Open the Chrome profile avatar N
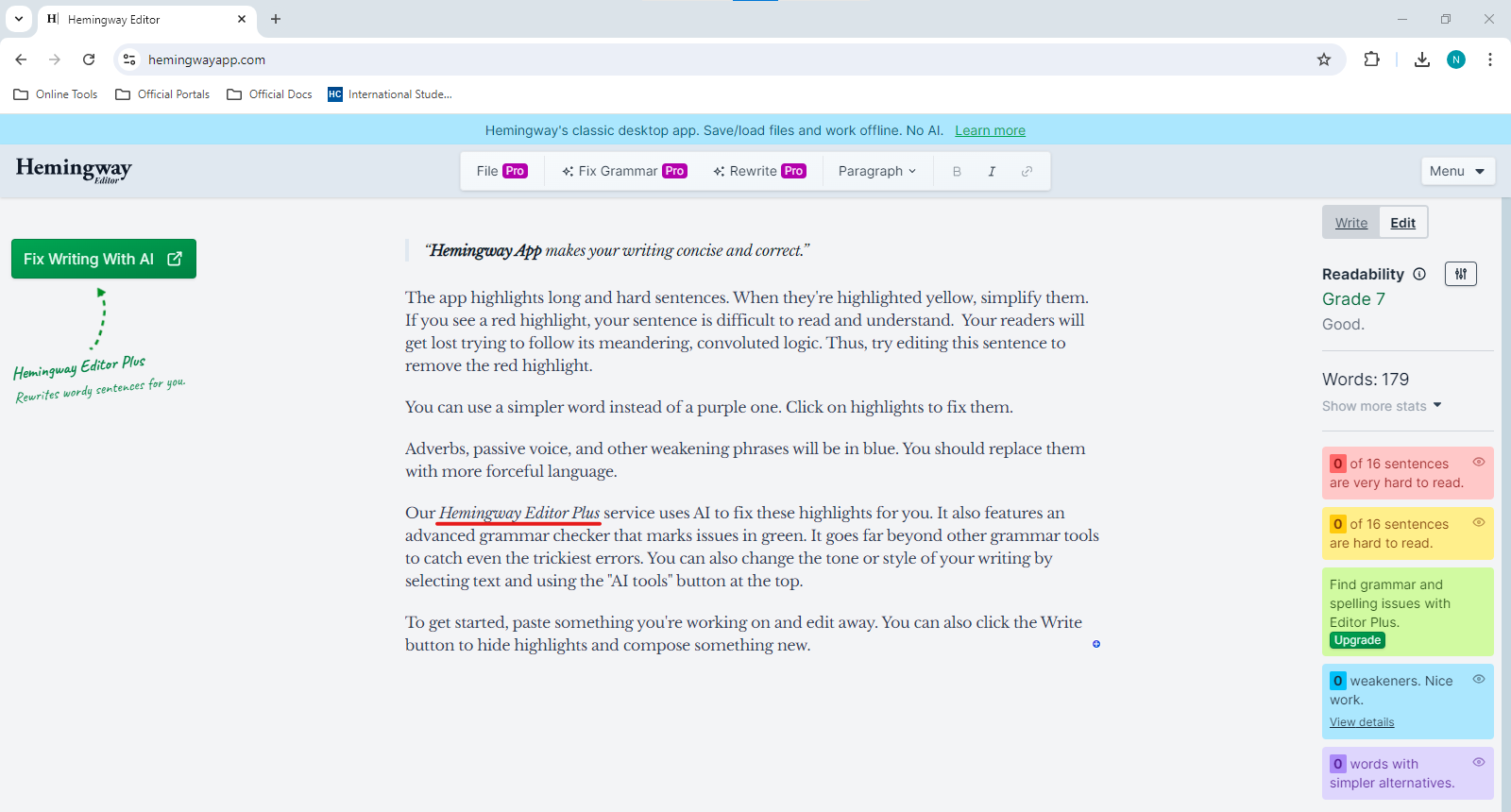This screenshot has width=1511, height=812. [1456, 59]
